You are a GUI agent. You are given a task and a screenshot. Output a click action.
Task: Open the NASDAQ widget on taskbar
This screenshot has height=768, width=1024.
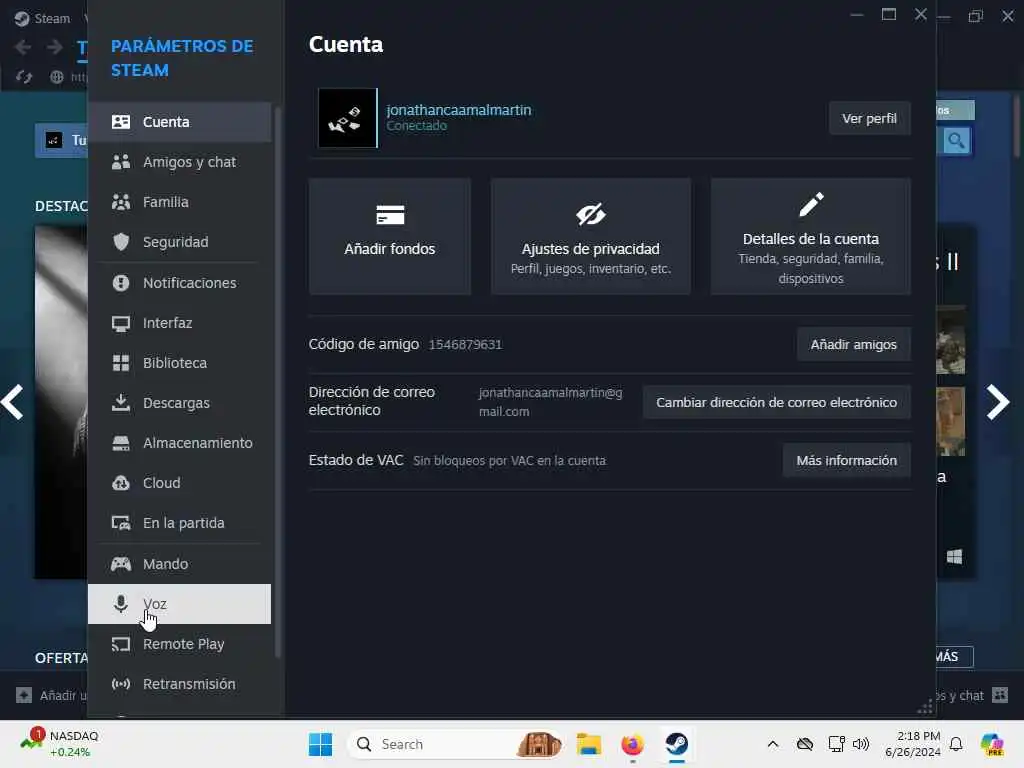pyautogui.click(x=60, y=744)
